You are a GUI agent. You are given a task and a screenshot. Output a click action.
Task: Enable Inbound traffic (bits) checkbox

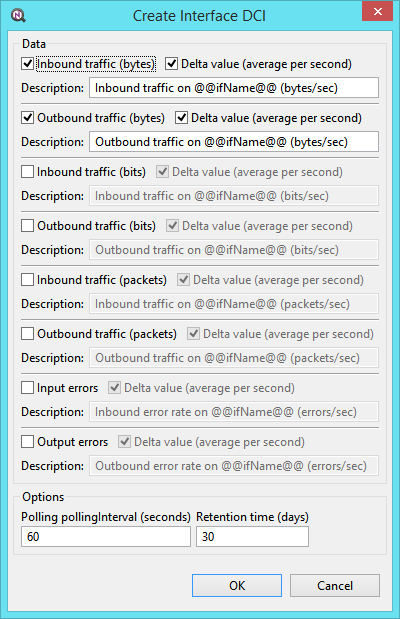click(27, 172)
